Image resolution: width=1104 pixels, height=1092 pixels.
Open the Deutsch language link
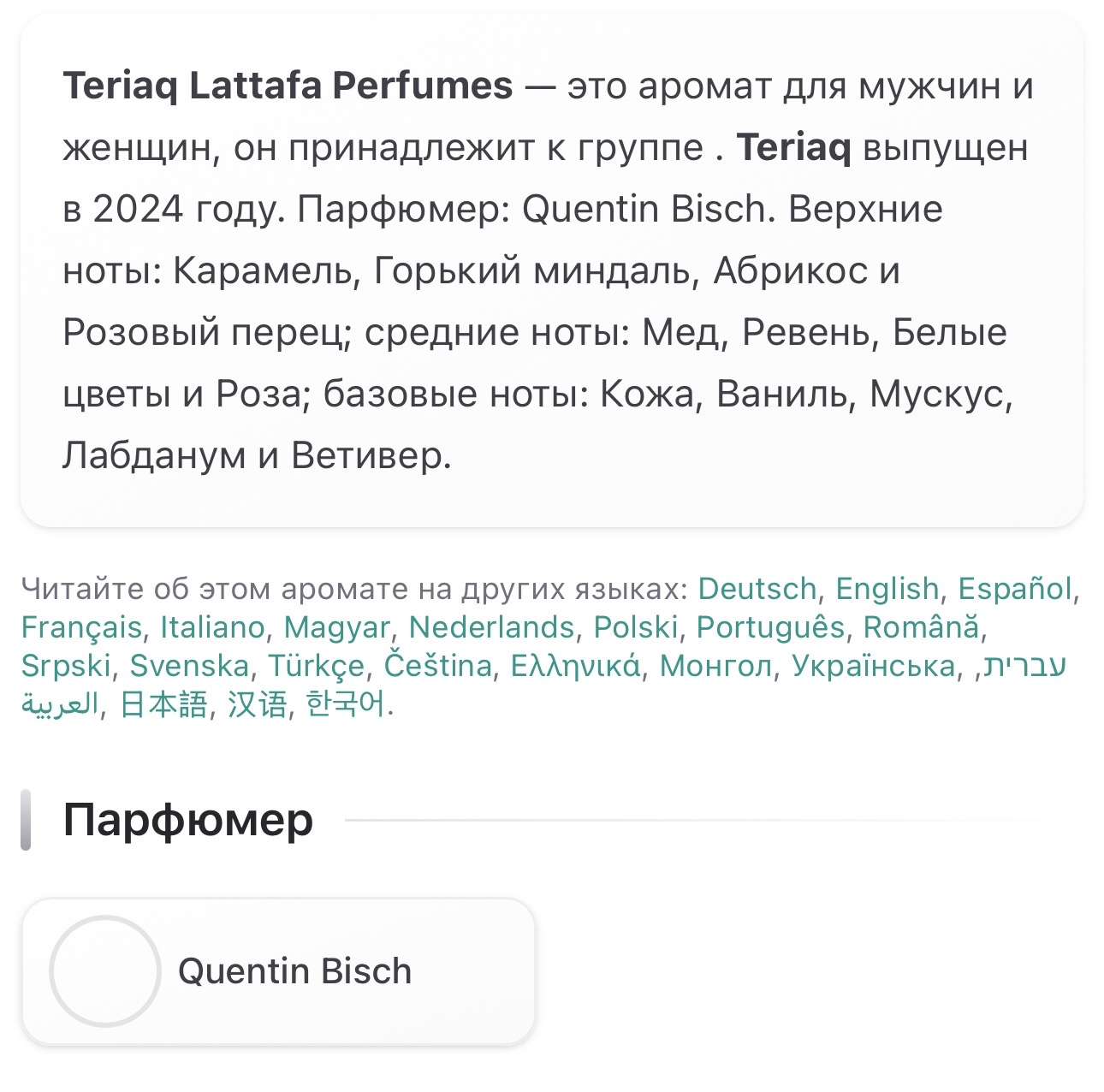(x=757, y=589)
